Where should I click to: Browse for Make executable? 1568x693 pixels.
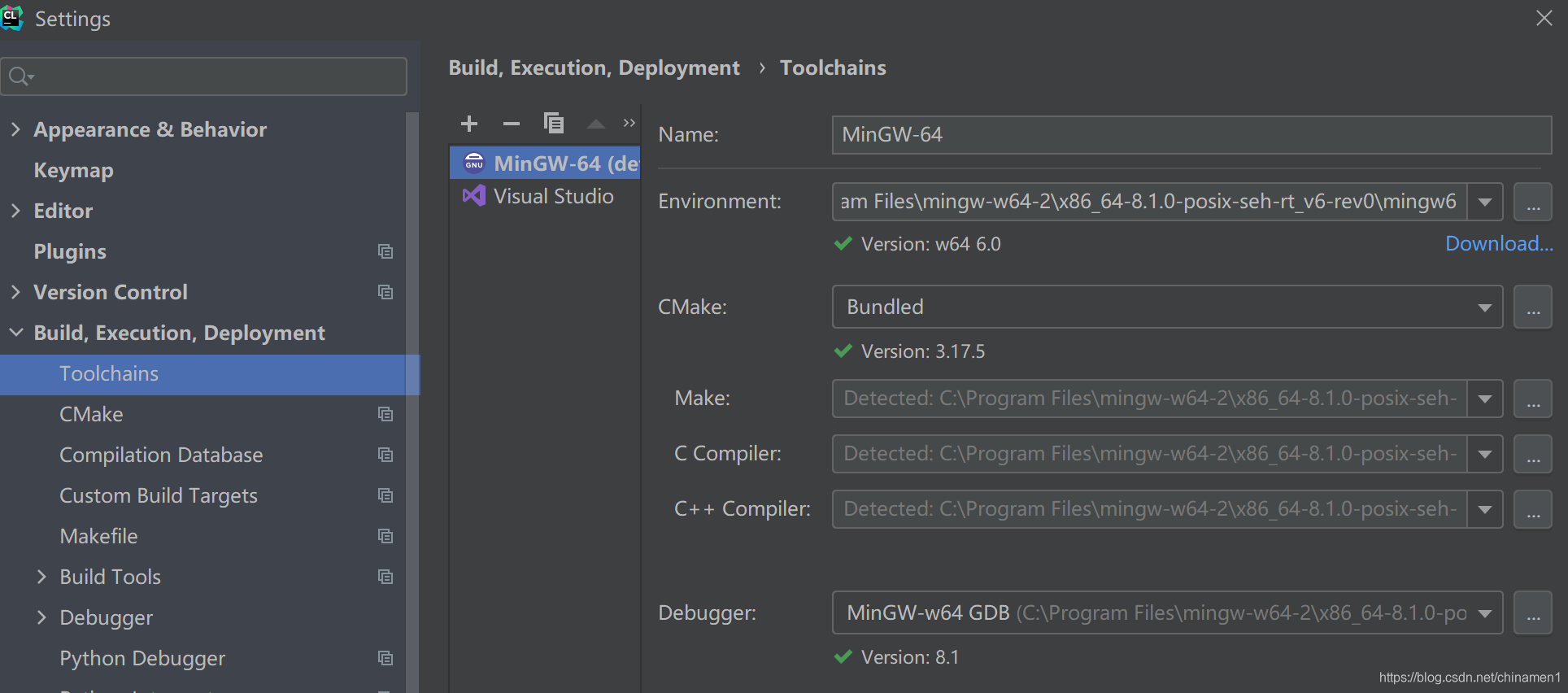pyautogui.click(x=1533, y=399)
